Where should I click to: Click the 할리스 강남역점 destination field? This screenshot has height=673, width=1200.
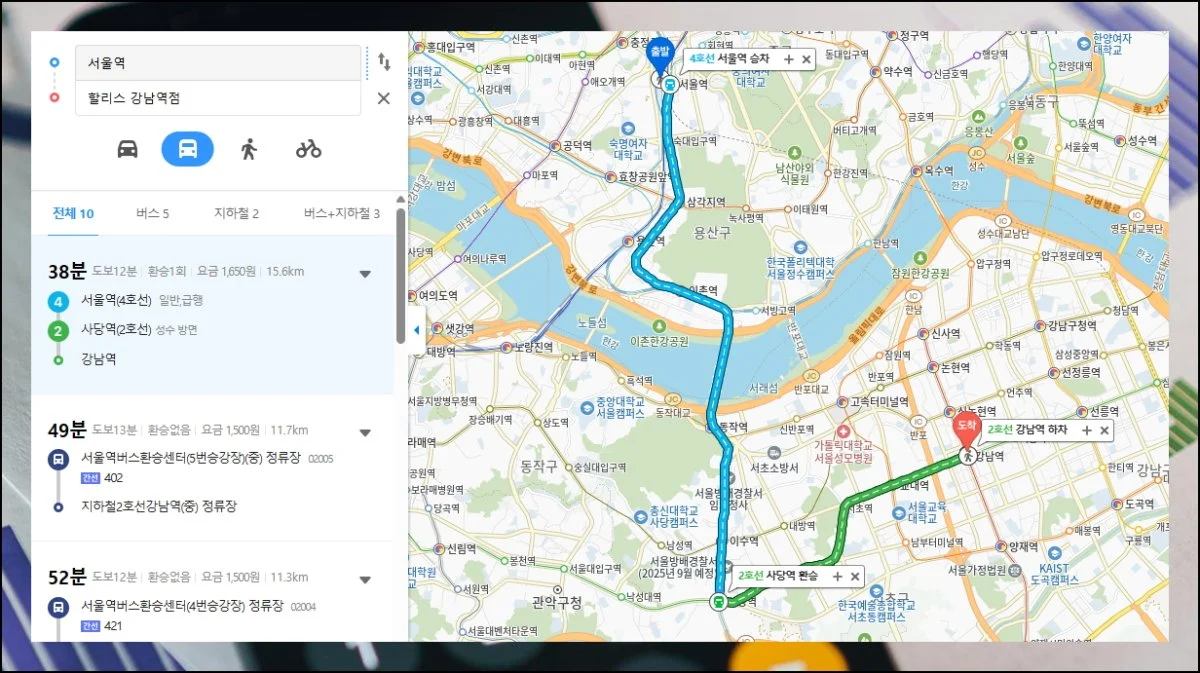tap(218, 98)
